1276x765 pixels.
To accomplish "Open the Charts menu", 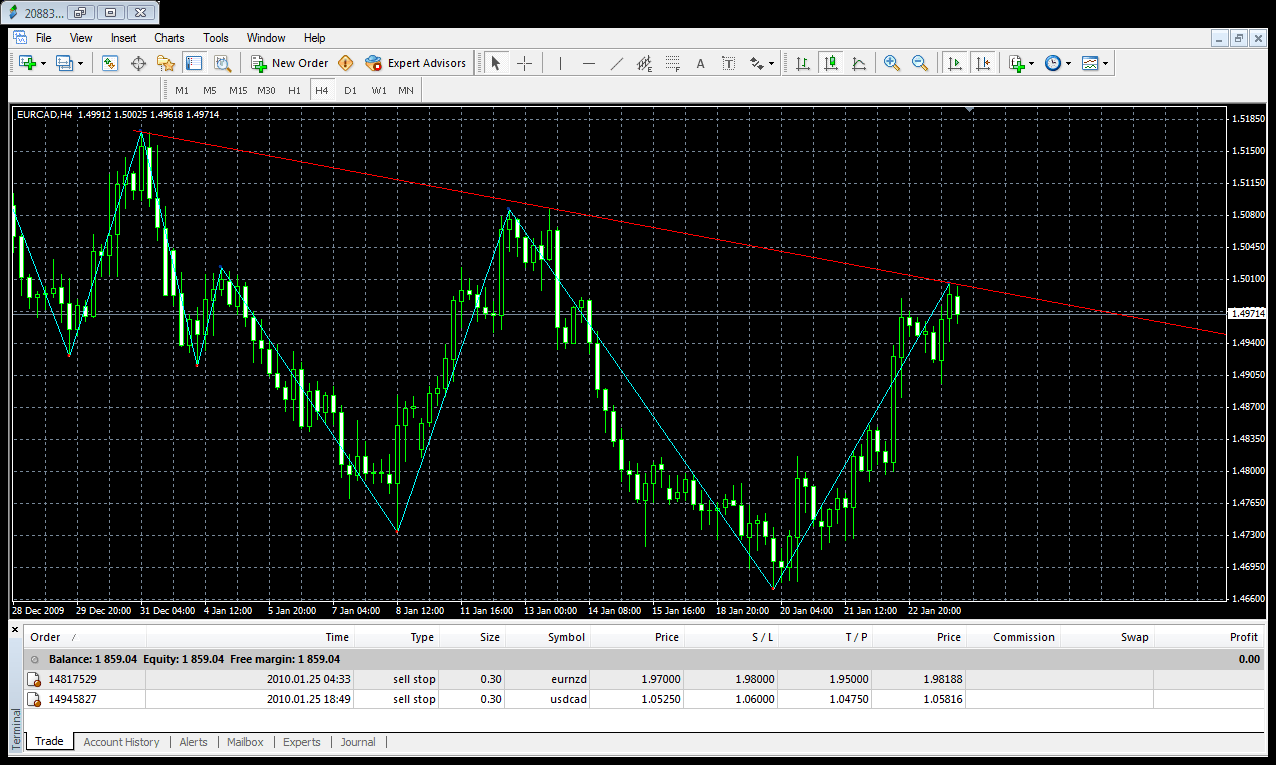I will [169, 38].
